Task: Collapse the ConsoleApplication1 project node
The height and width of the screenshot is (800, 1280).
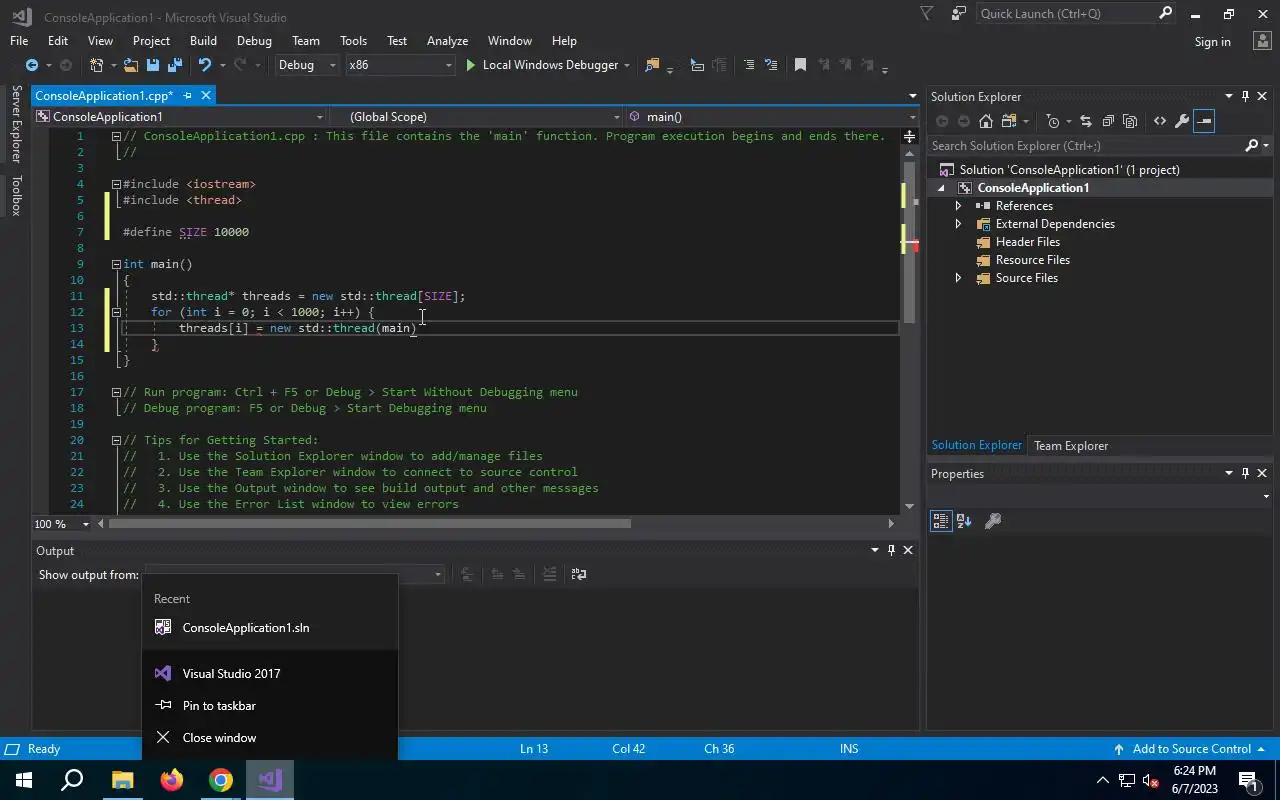Action: click(x=941, y=188)
